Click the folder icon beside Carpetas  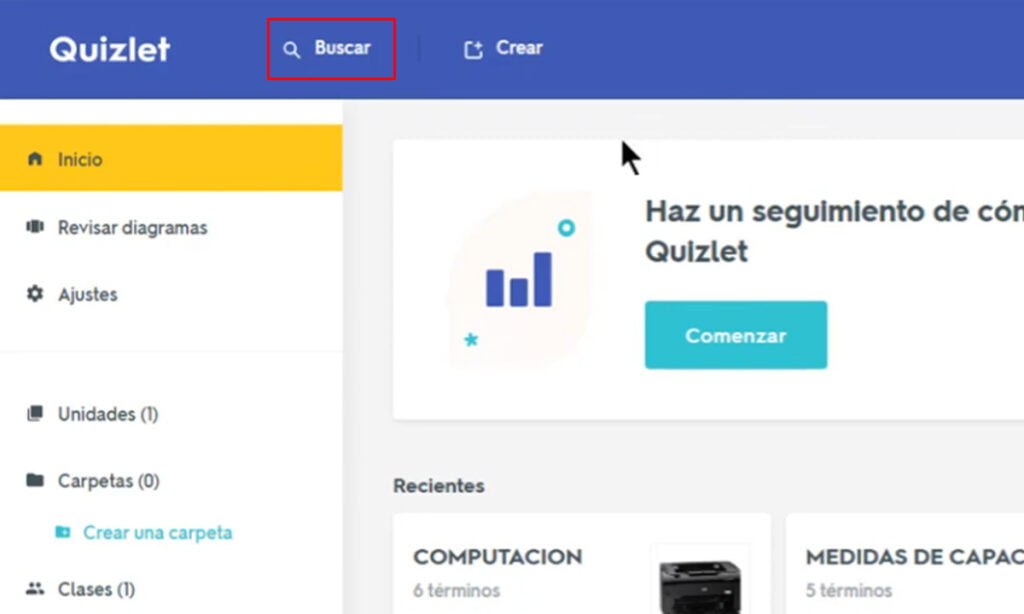[35, 480]
